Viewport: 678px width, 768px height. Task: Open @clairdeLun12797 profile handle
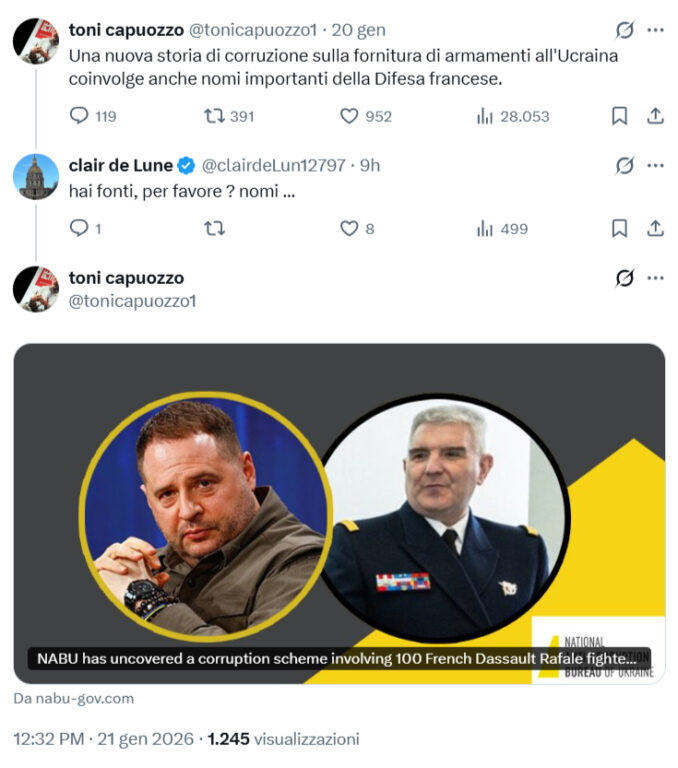(x=274, y=166)
